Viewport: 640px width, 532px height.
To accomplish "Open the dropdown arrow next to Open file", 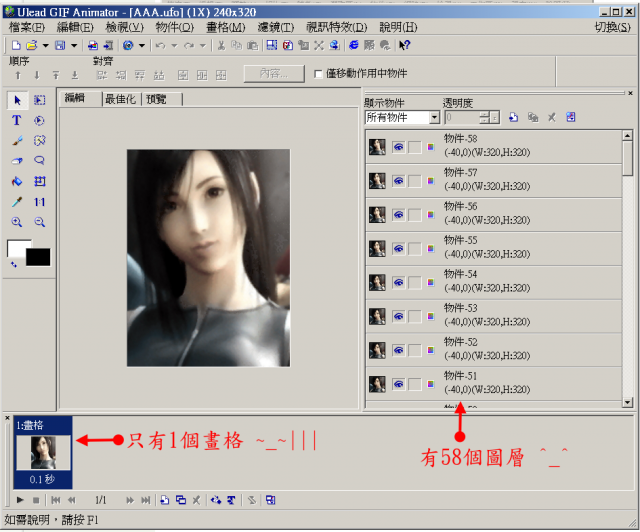I will [45, 45].
